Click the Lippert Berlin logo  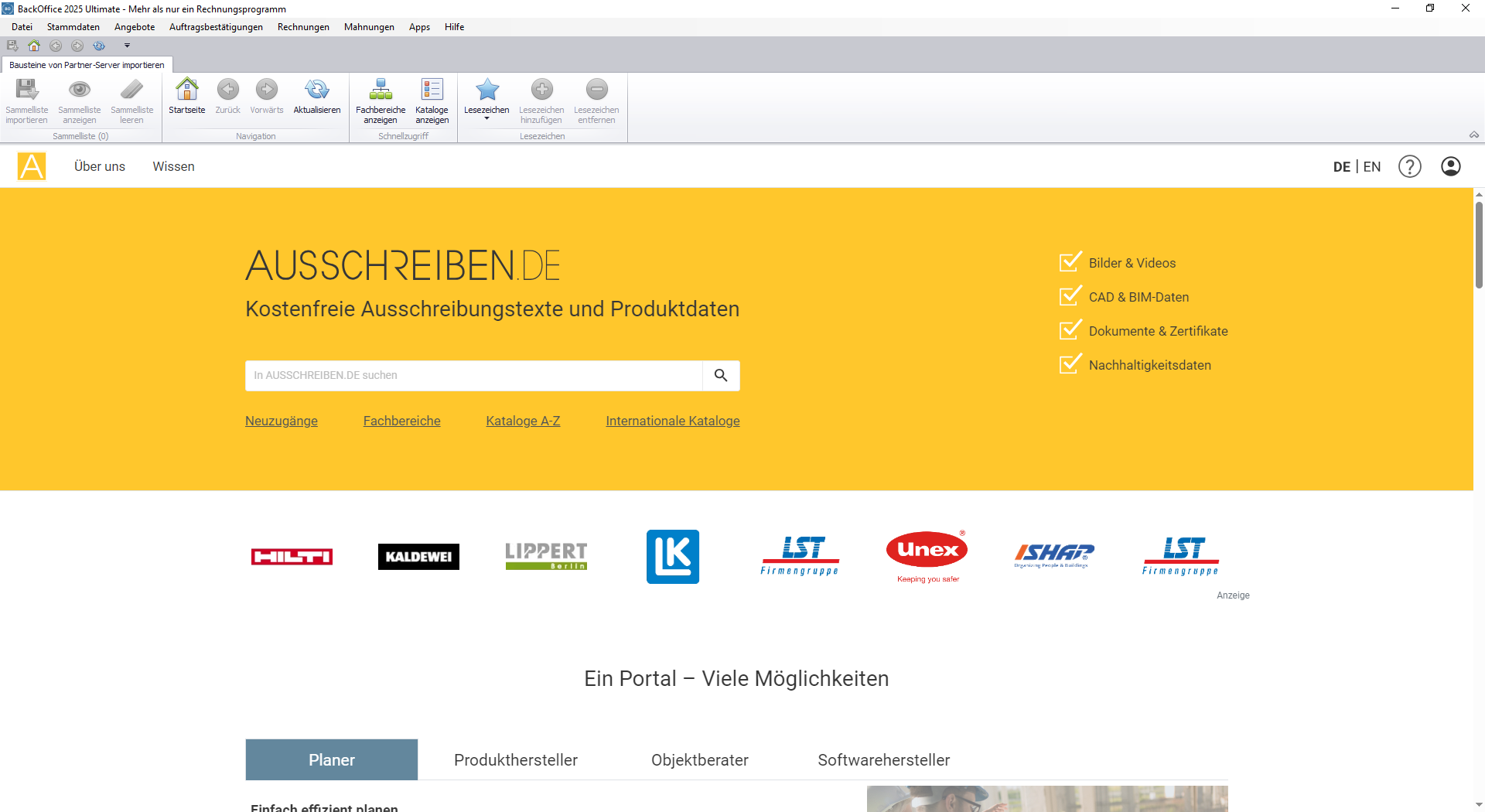tap(546, 556)
